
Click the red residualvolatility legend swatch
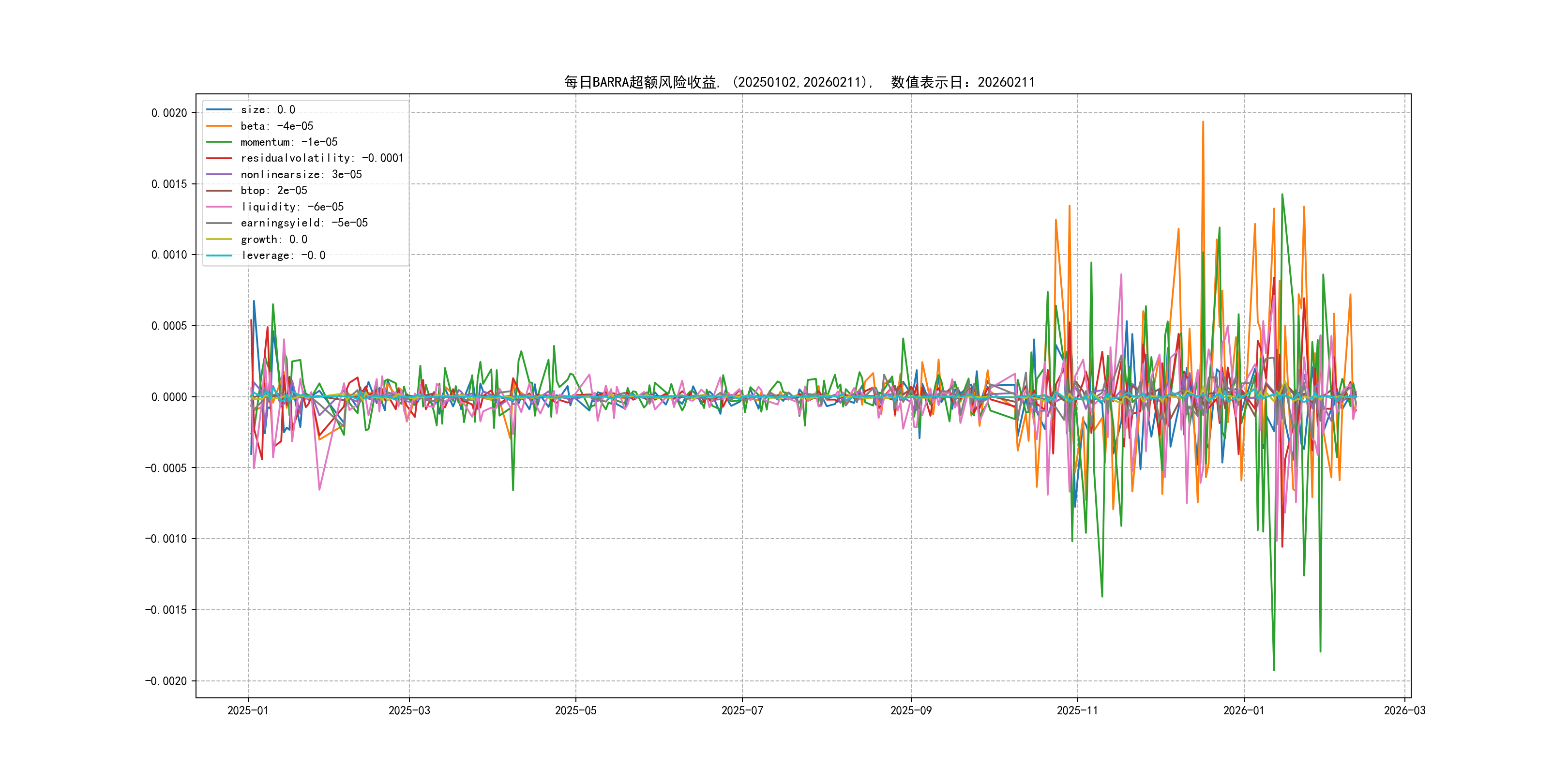tap(219, 158)
